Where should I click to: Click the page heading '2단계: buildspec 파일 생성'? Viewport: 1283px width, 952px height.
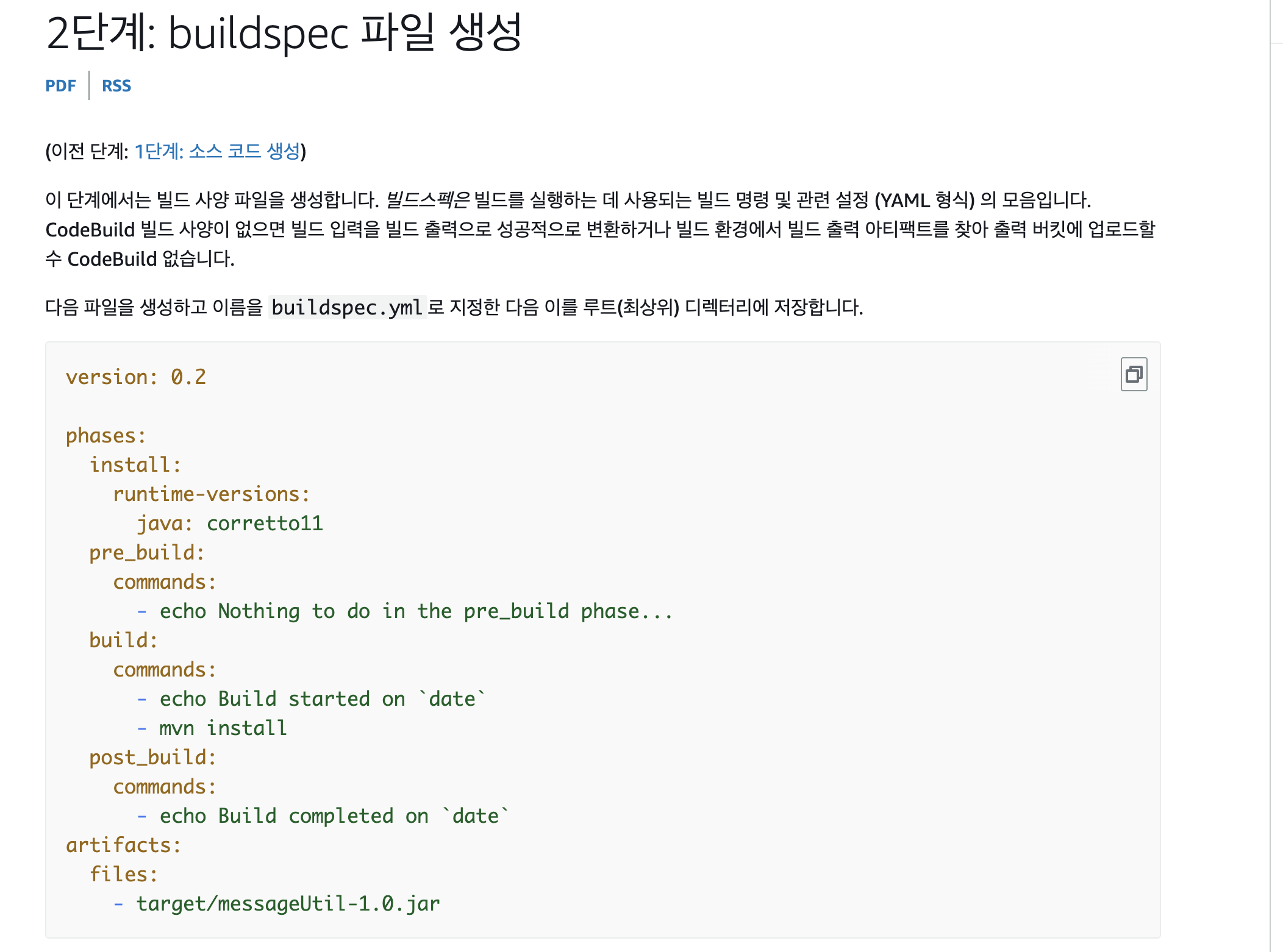284,33
